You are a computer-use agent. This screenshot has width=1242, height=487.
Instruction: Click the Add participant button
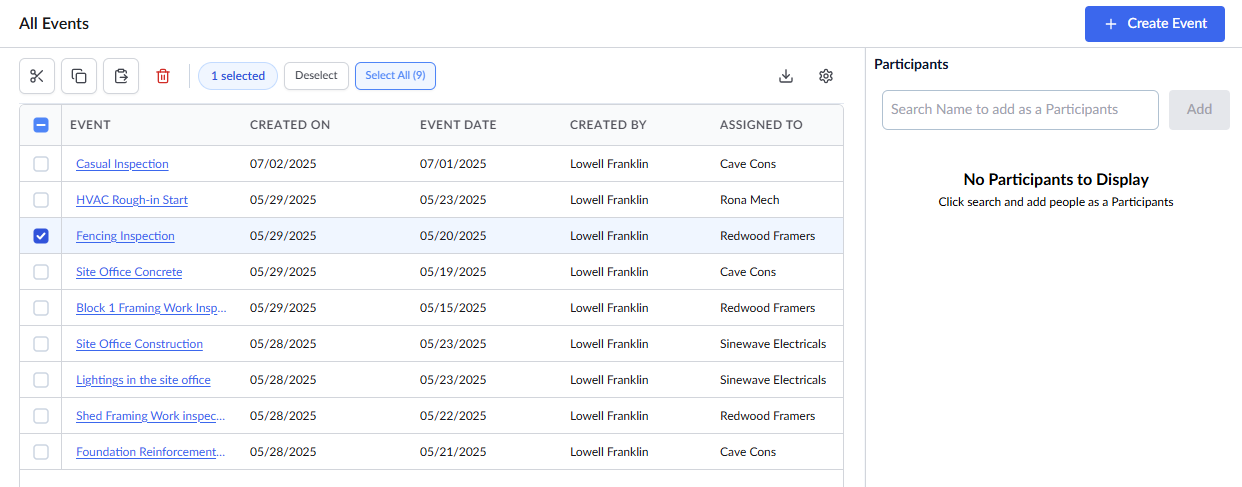point(1199,110)
